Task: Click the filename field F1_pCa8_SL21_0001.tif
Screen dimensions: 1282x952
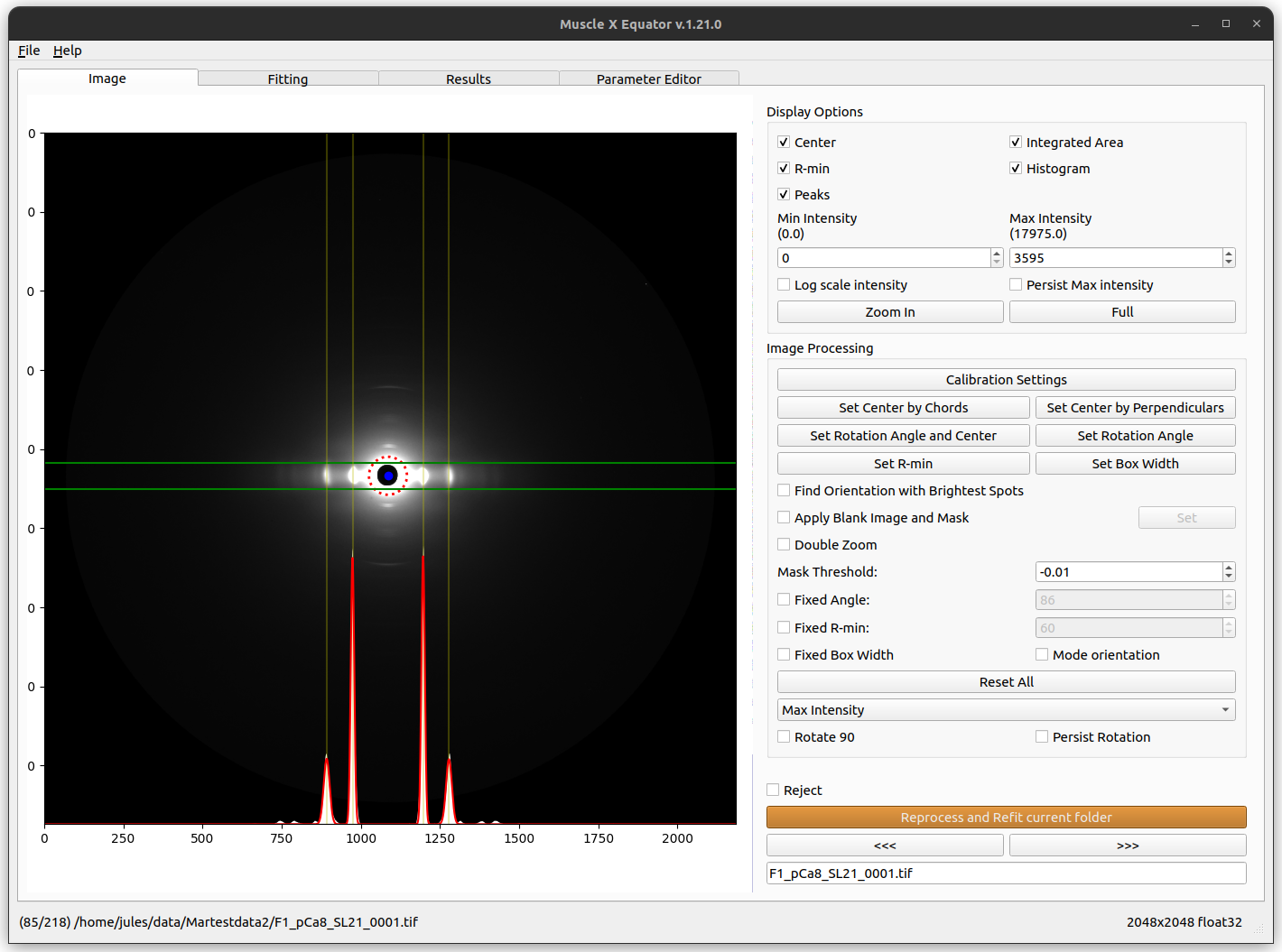Action: pyautogui.click(x=1006, y=873)
